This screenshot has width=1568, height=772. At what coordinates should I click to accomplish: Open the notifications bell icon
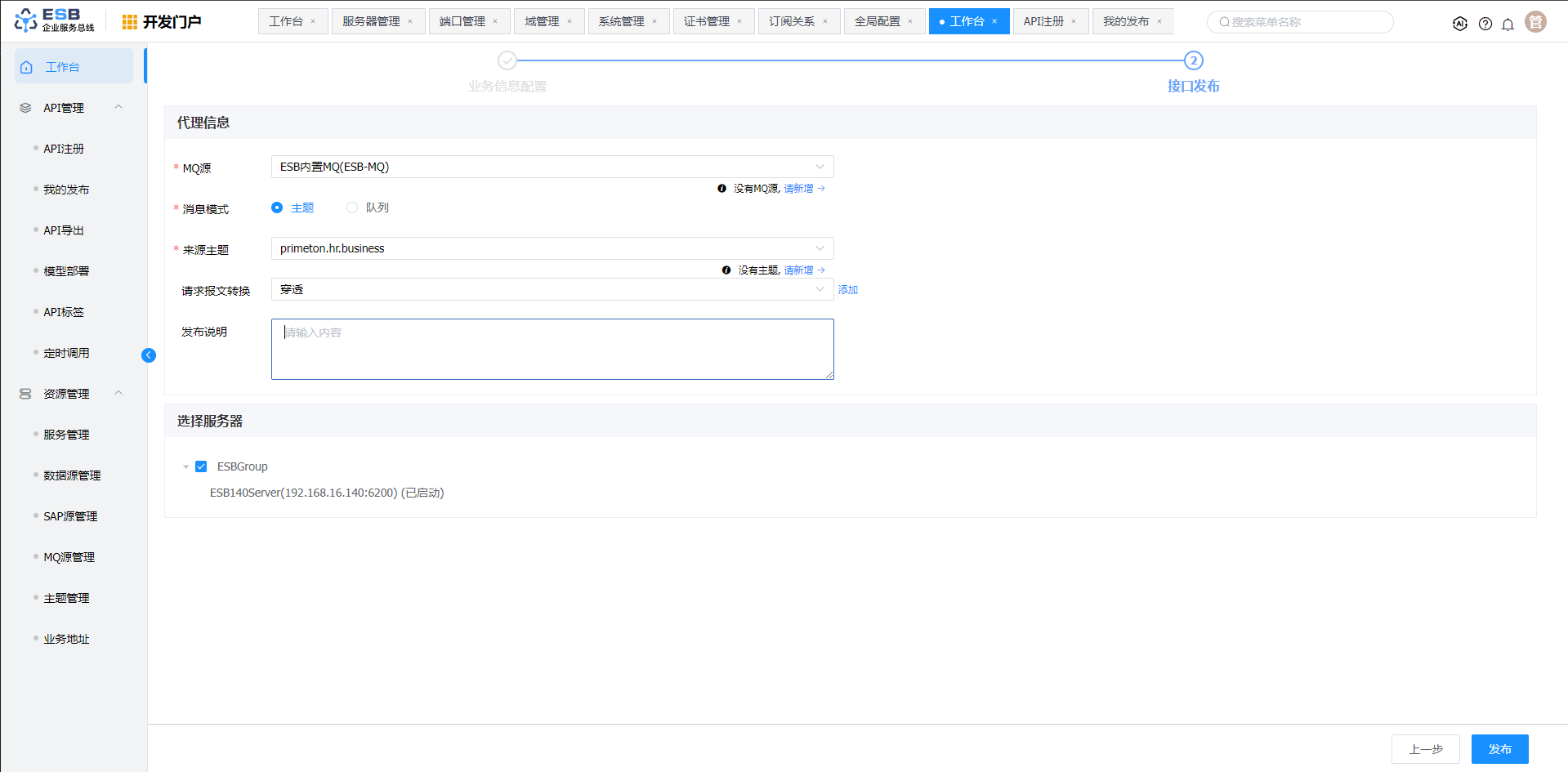[1508, 24]
